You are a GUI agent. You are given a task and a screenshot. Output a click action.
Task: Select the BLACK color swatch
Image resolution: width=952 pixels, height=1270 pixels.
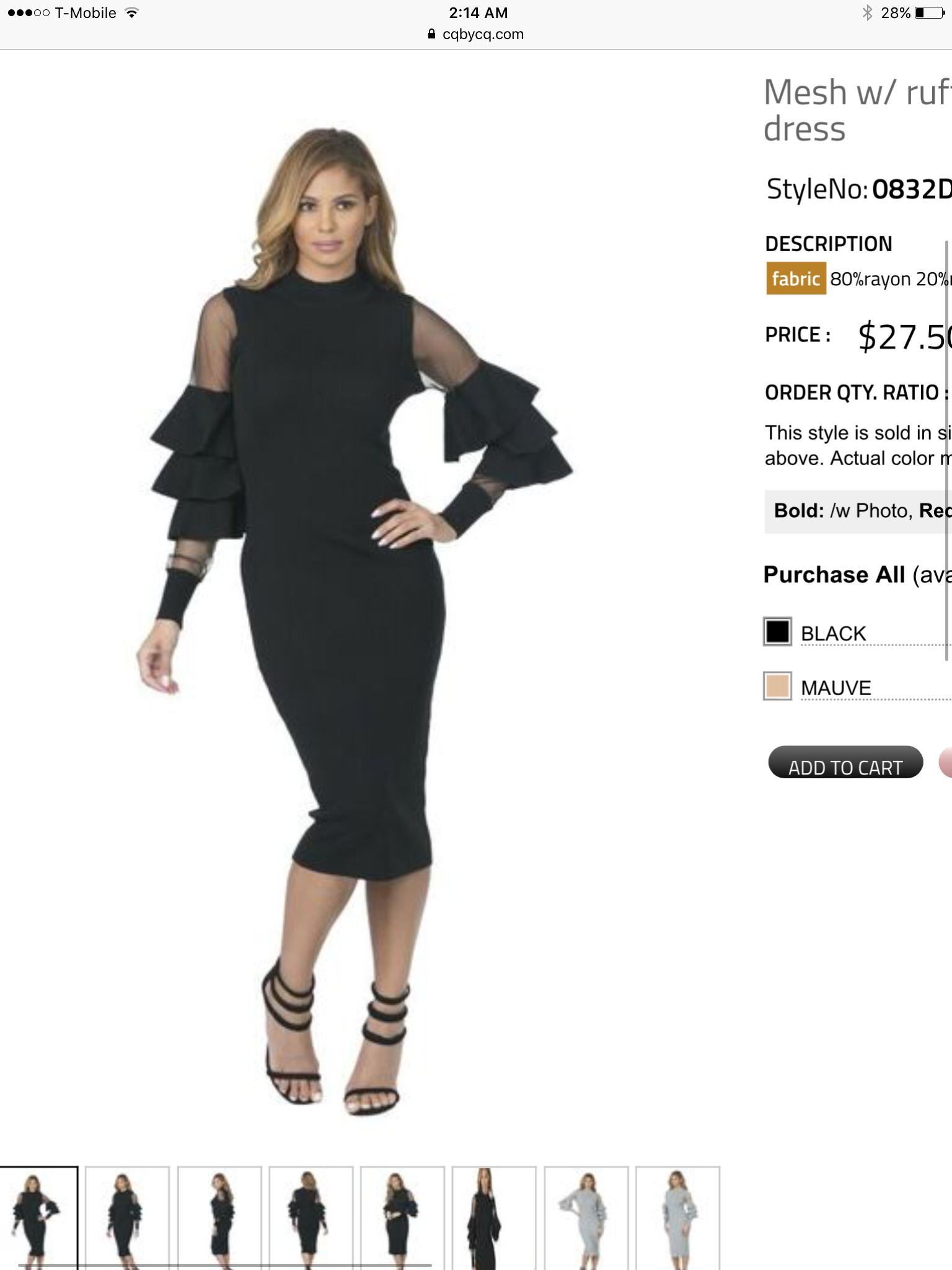tap(777, 632)
